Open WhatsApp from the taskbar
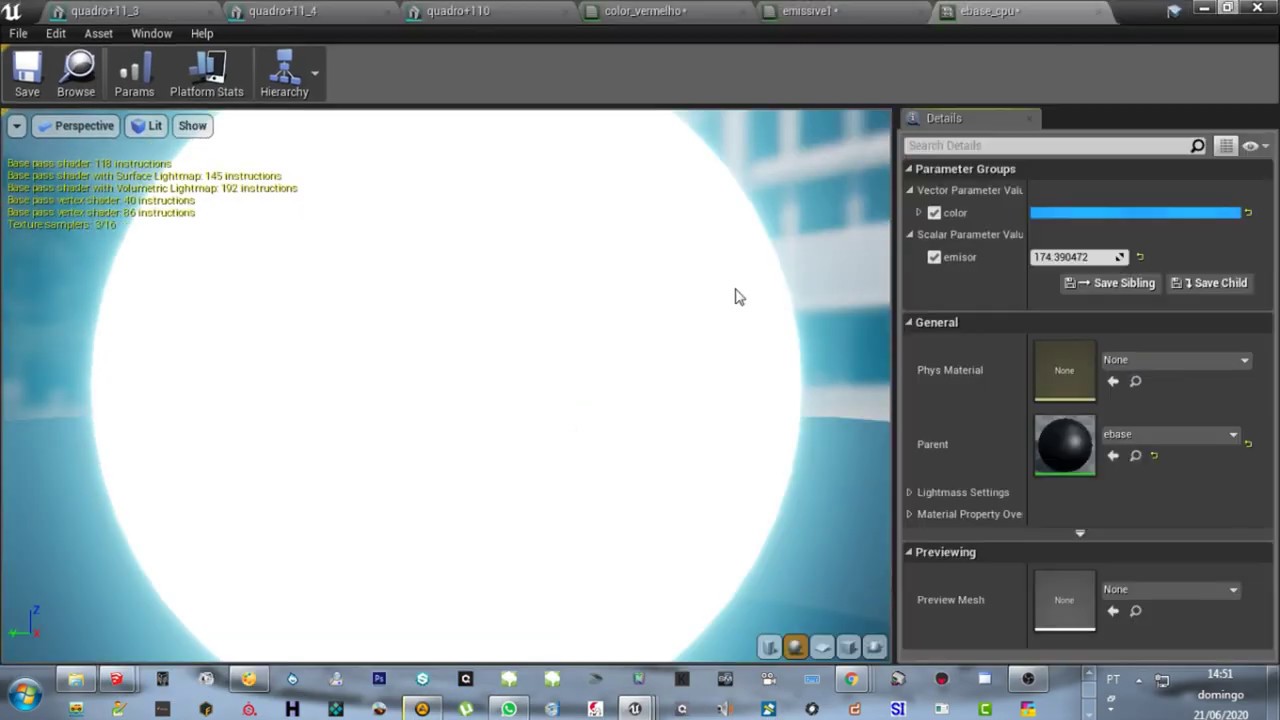1280x720 pixels. click(509, 709)
